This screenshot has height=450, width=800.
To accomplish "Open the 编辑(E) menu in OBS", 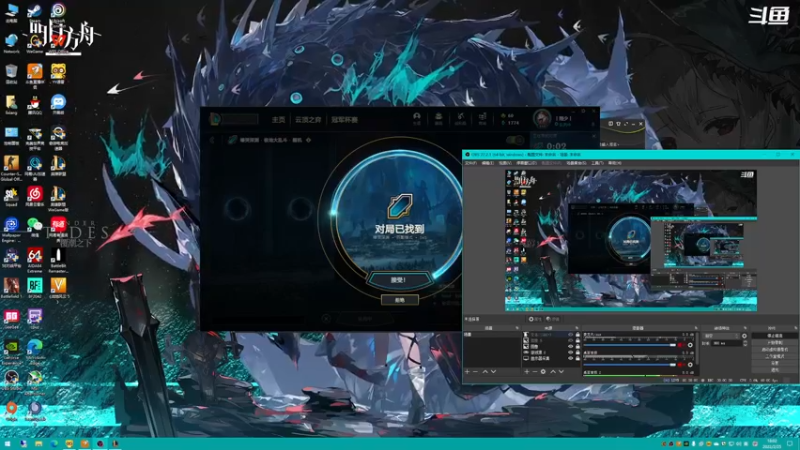I will (488, 163).
